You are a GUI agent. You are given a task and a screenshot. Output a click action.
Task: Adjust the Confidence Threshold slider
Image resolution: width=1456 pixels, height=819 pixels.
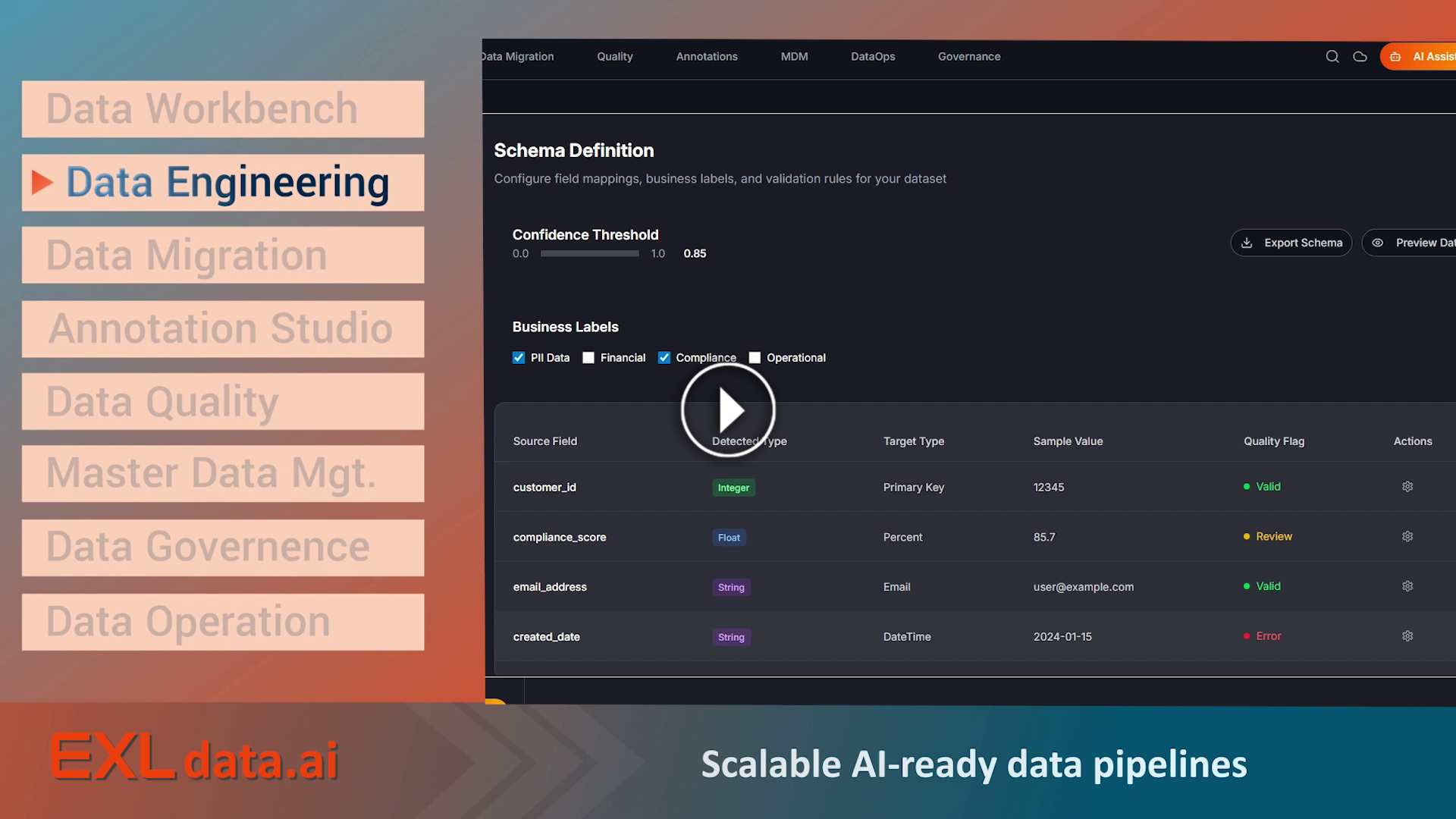pos(590,254)
